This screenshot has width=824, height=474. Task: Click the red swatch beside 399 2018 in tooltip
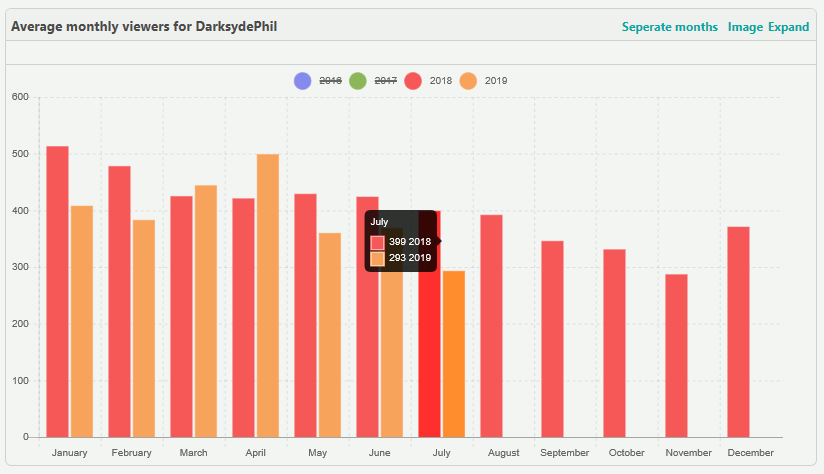click(377, 242)
